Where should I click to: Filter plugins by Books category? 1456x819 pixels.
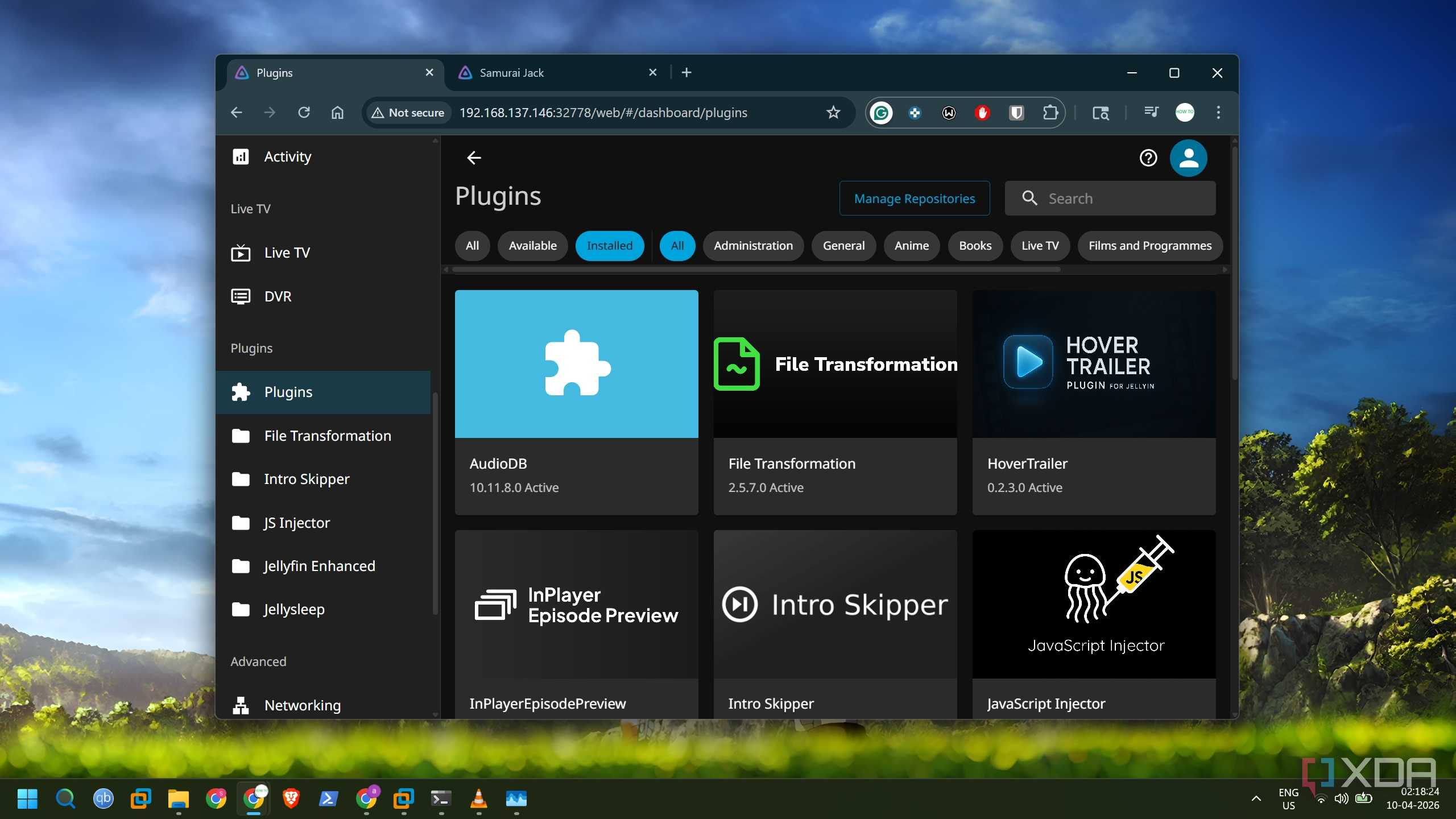975,246
